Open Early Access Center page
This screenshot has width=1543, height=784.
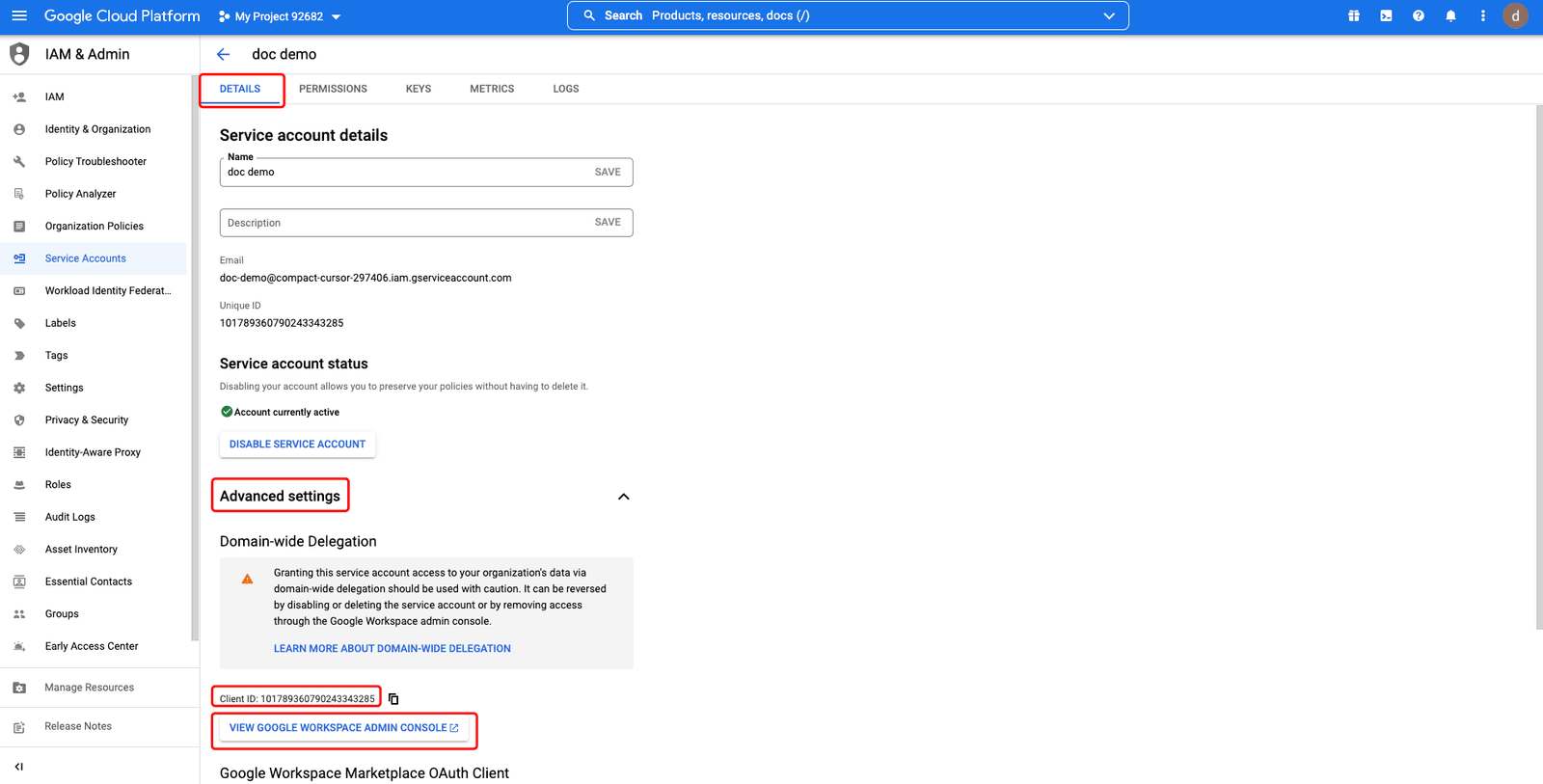(94, 646)
